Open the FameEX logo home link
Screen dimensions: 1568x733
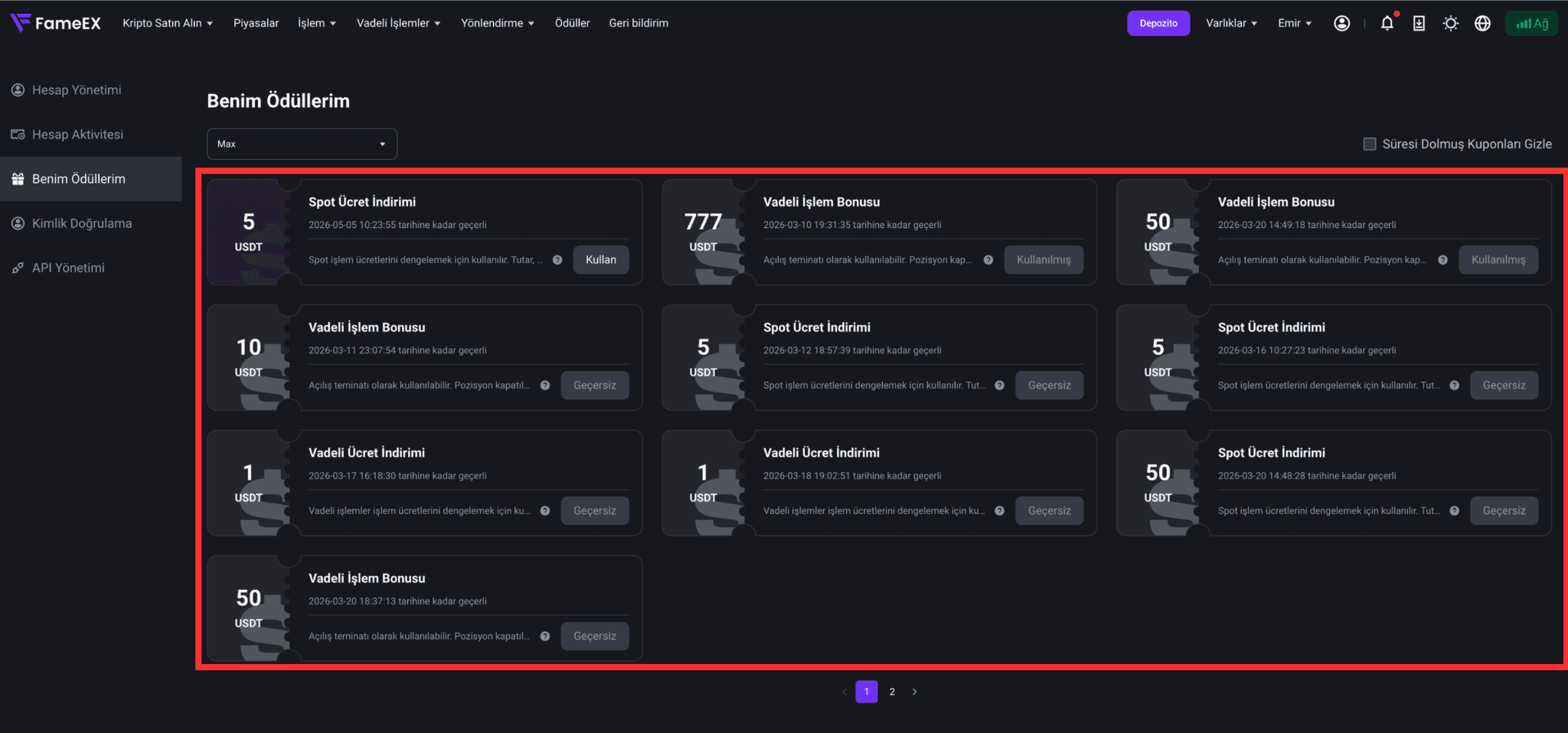[x=55, y=23]
